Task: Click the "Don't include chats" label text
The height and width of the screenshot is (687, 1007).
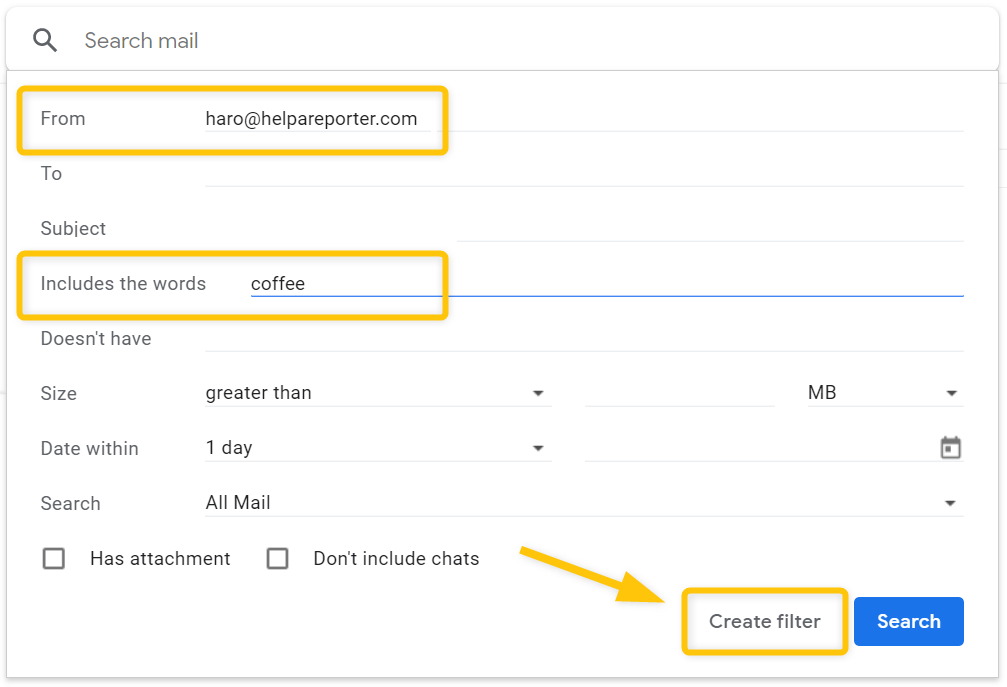Action: (x=396, y=559)
